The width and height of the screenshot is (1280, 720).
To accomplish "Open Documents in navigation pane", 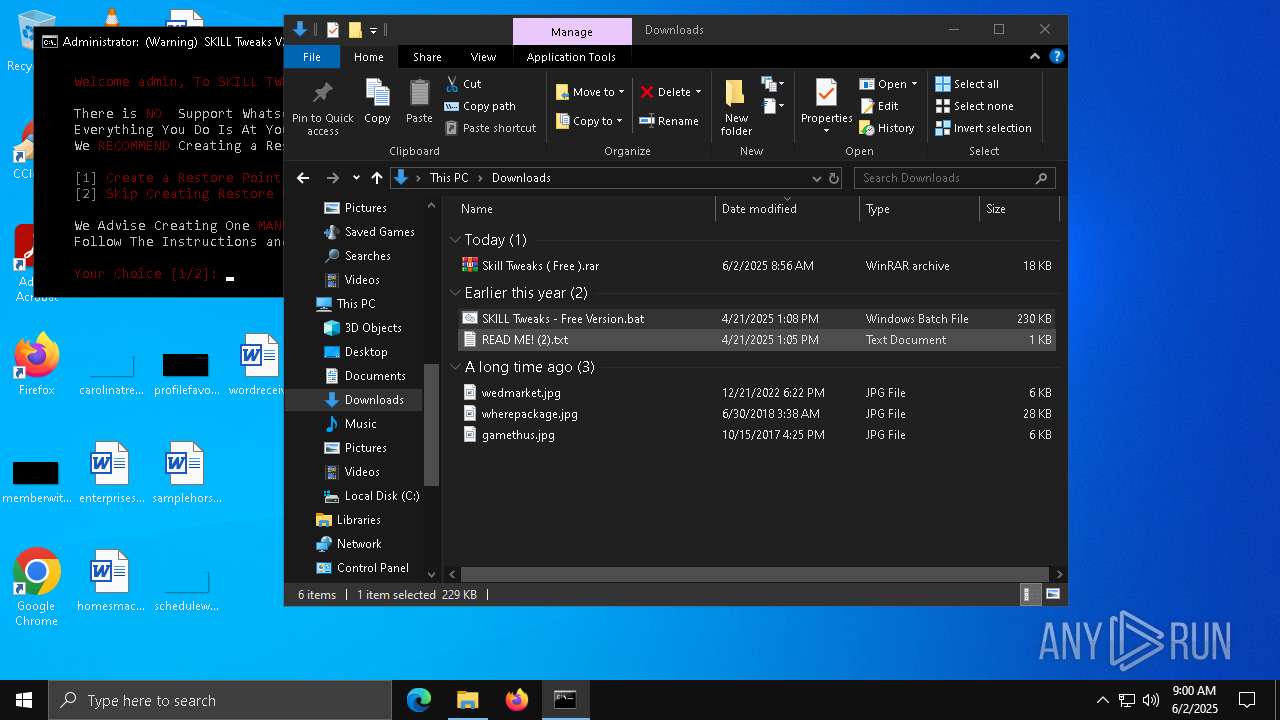I will coord(365,376).
